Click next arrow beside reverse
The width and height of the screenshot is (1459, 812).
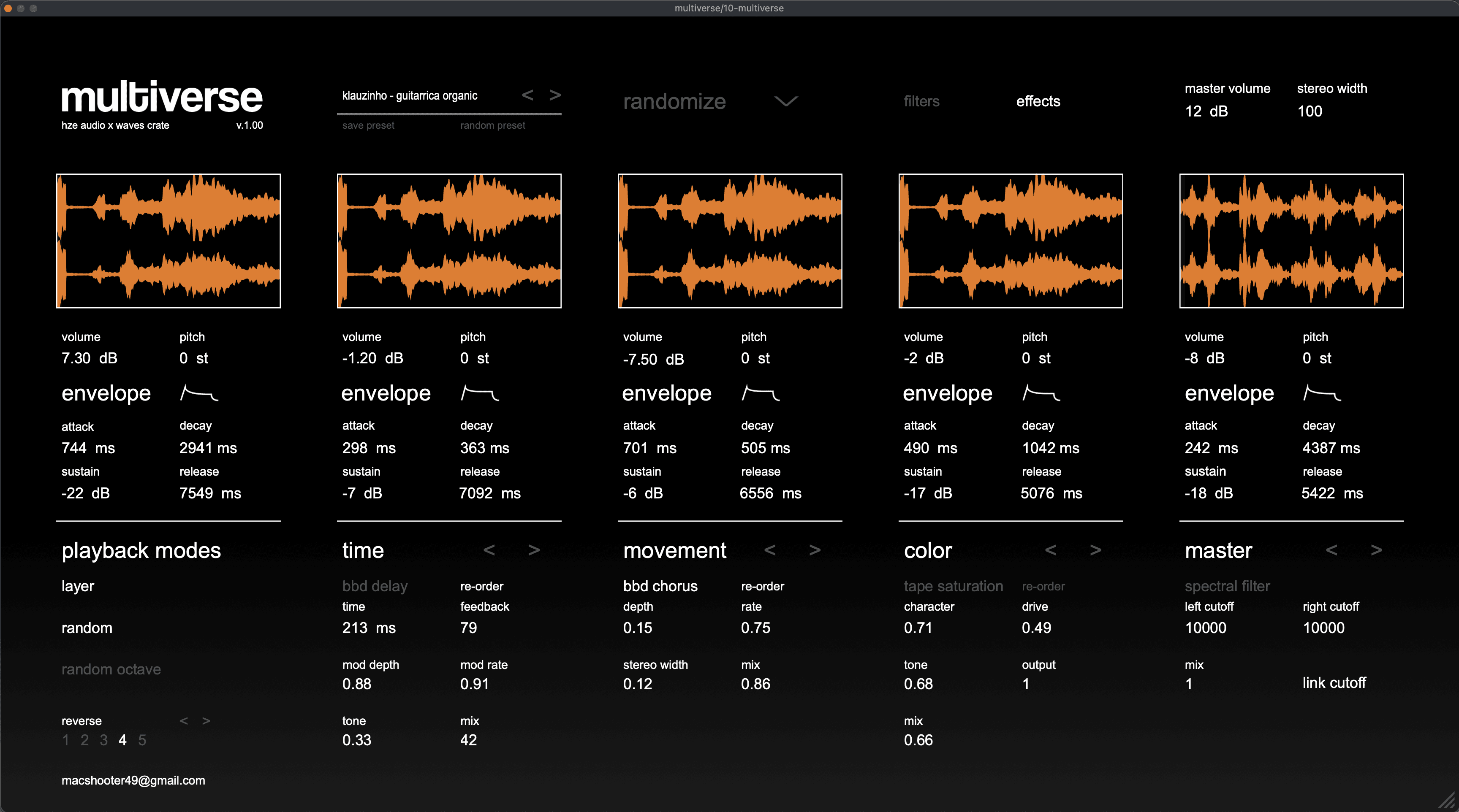tap(206, 721)
